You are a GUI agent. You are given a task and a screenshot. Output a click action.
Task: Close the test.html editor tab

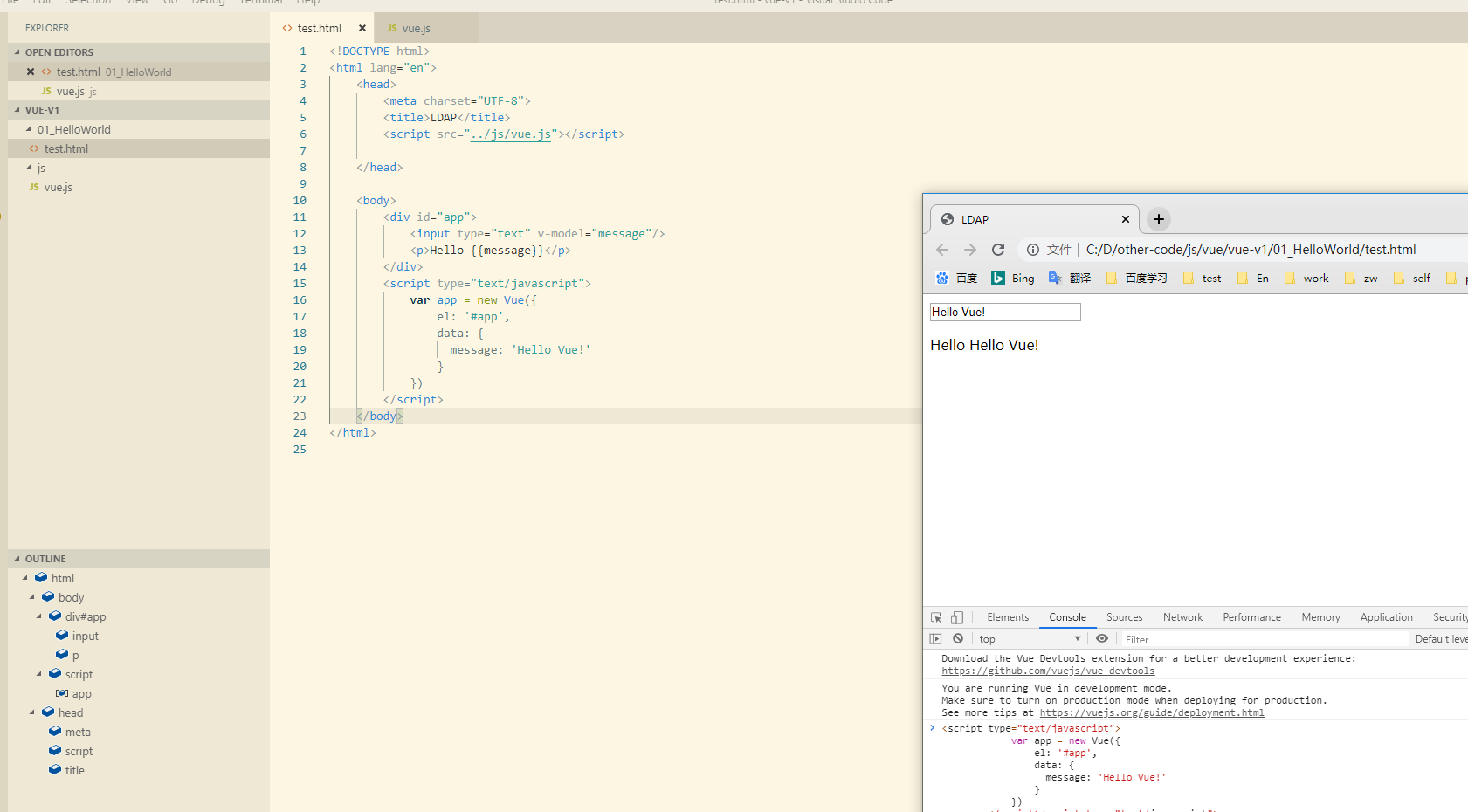click(x=362, y=28)
